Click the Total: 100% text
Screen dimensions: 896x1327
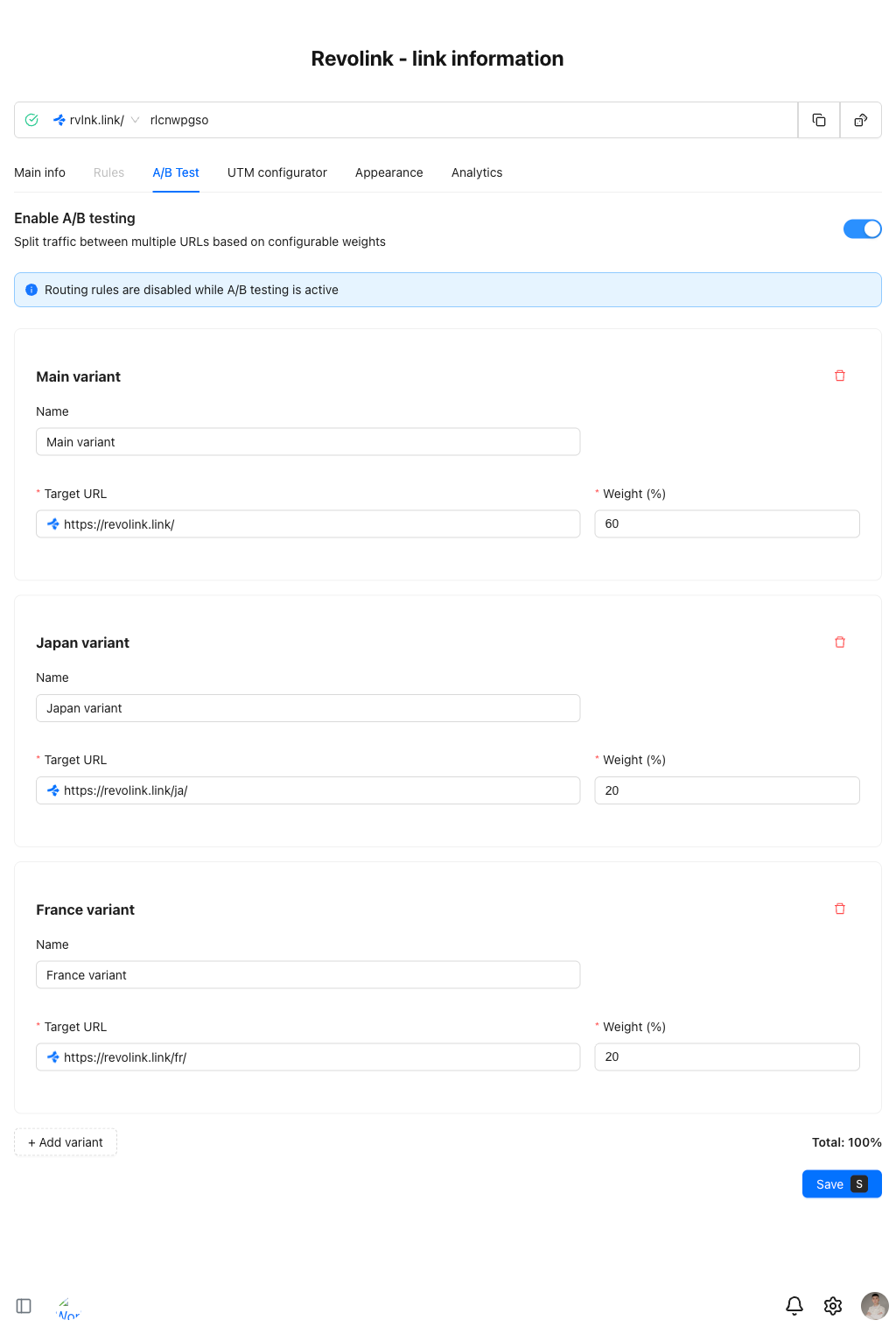pyautogui.click(x=847, y=1142)
